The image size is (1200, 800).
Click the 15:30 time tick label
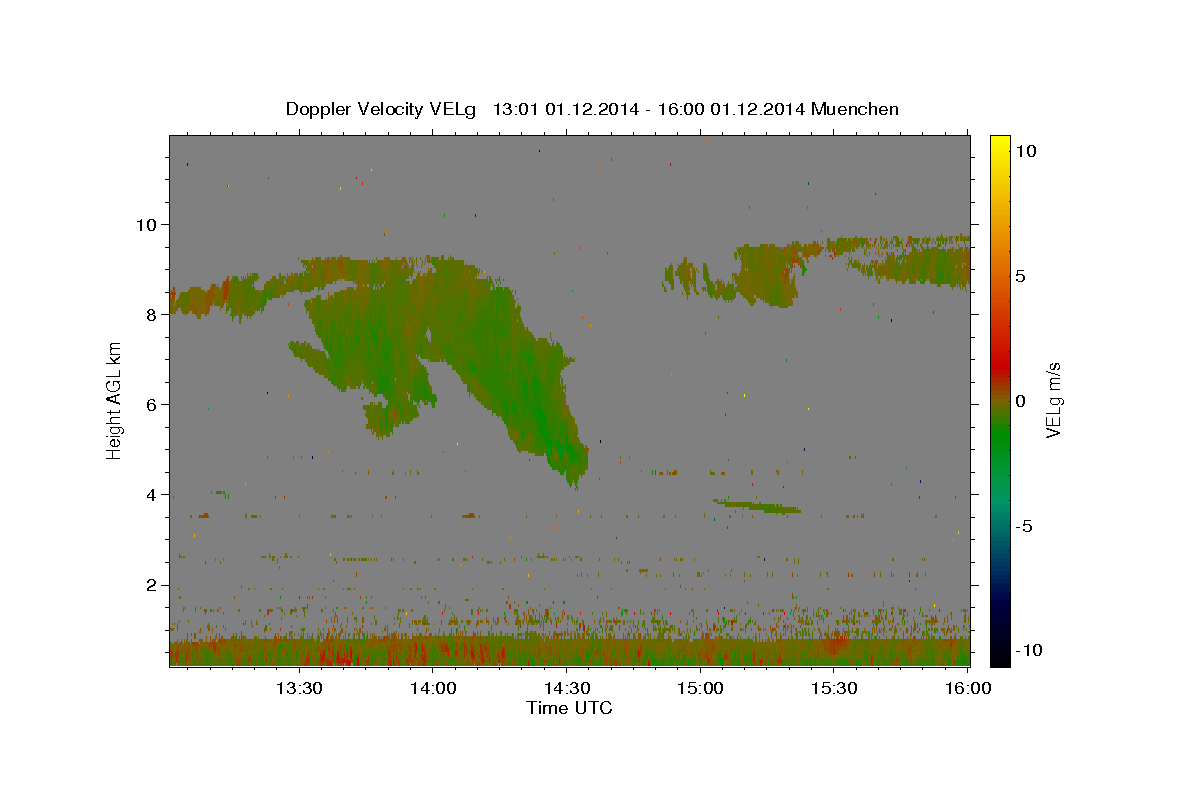(x=835, y=688)
